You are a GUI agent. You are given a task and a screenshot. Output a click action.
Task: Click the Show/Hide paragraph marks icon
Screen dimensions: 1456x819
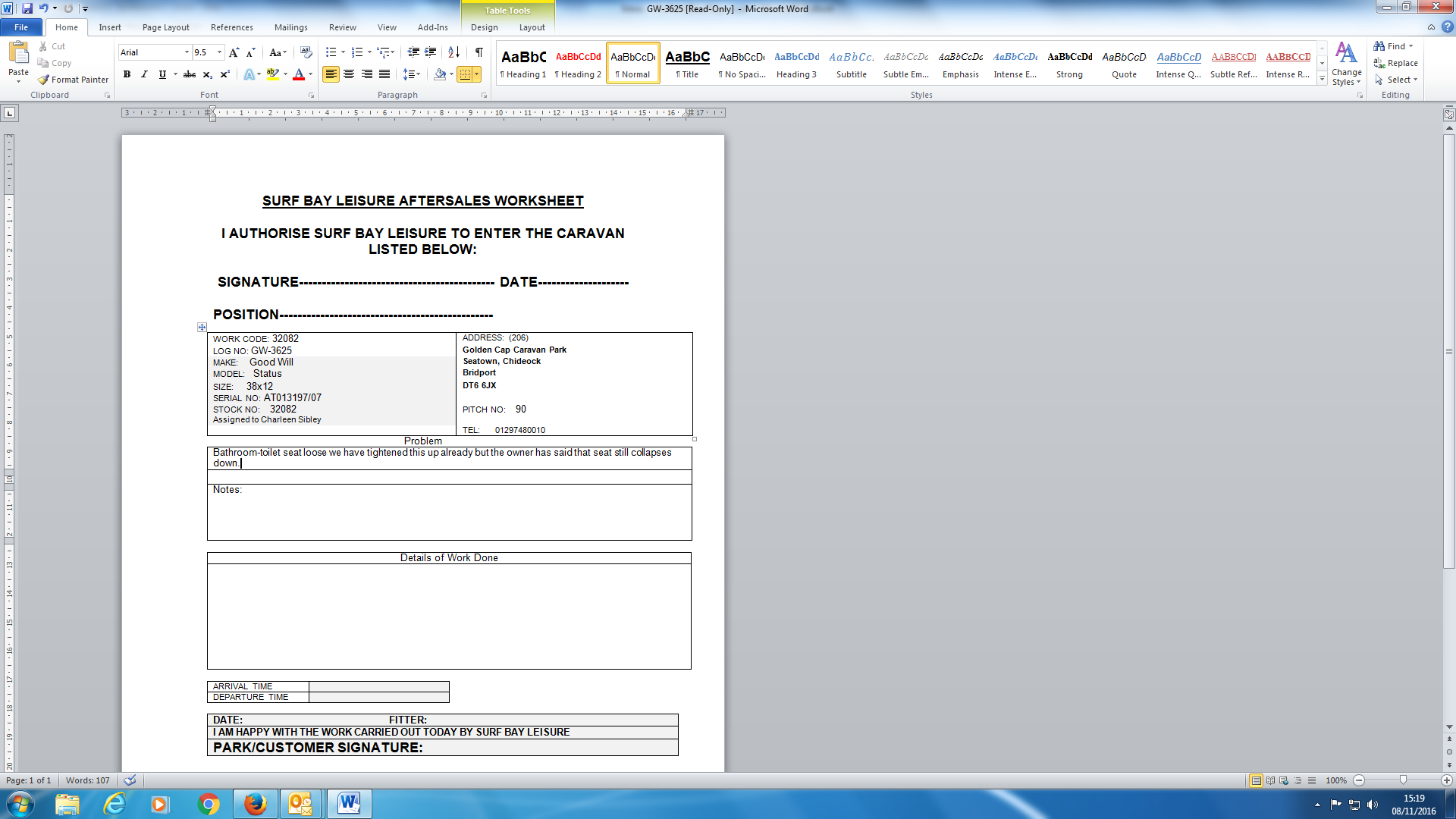479,52
